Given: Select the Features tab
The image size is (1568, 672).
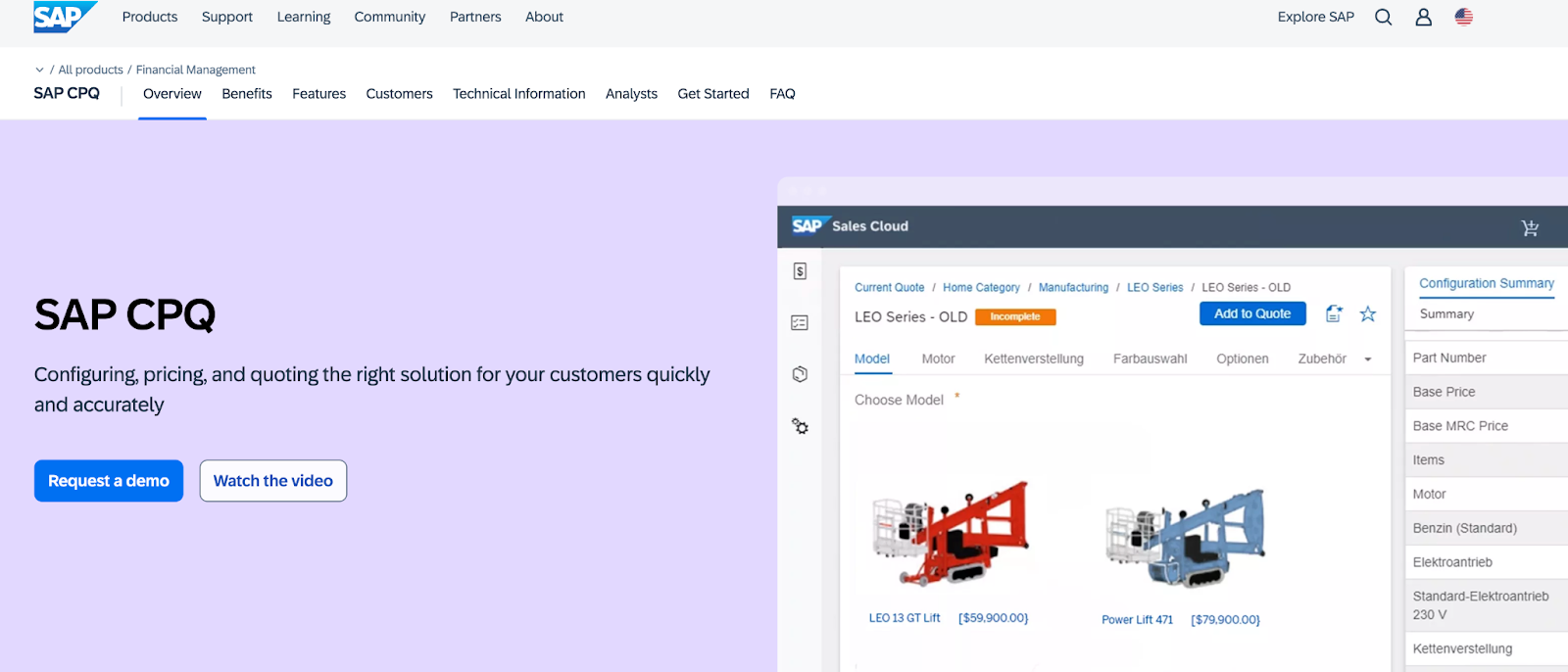Looking at the screenshot, I should coord(318,94).
